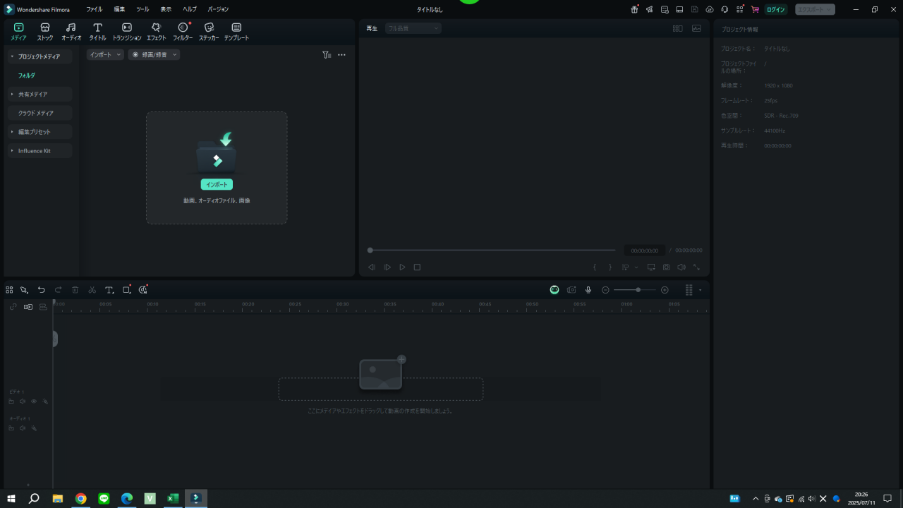Click the timeline zoom slider
903x508 pixels.
pos(635,290)
